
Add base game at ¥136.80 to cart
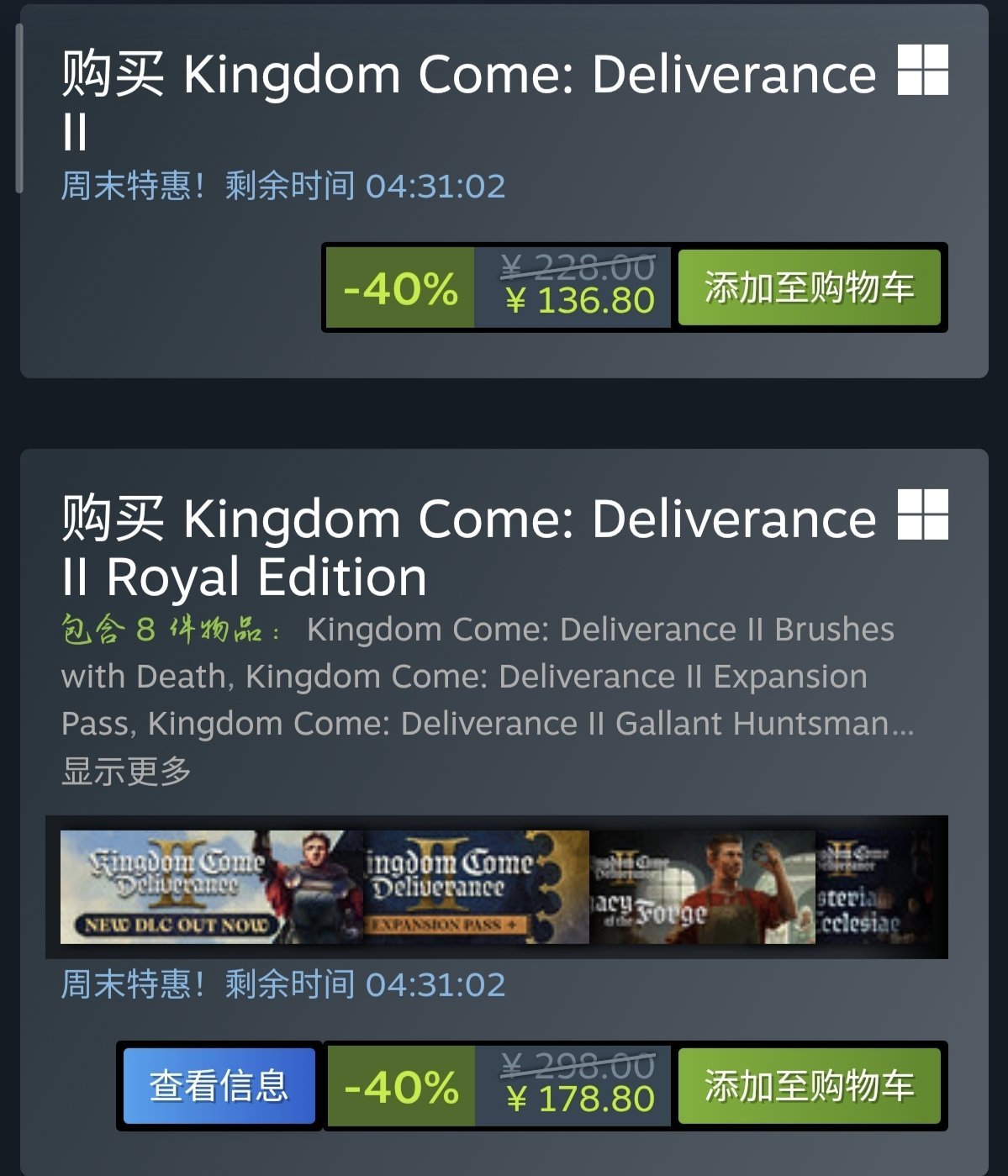(x=809, y=287)
